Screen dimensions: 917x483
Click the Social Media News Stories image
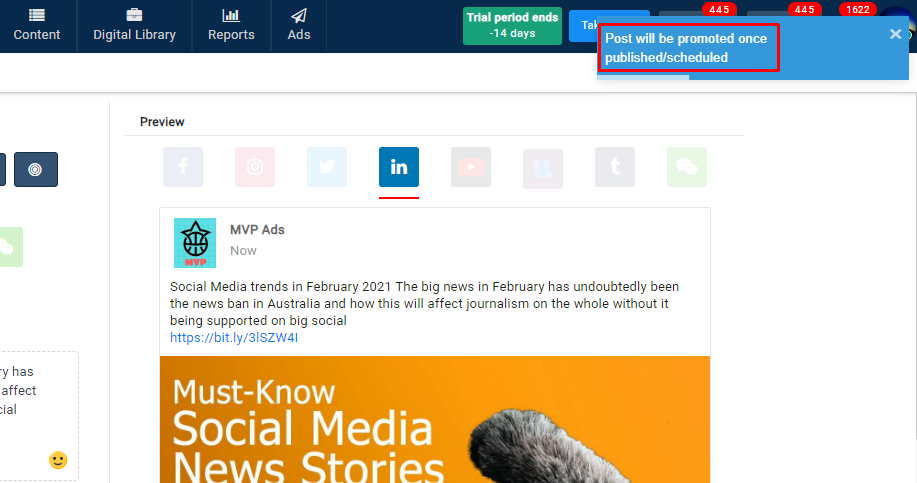[435, 420]
